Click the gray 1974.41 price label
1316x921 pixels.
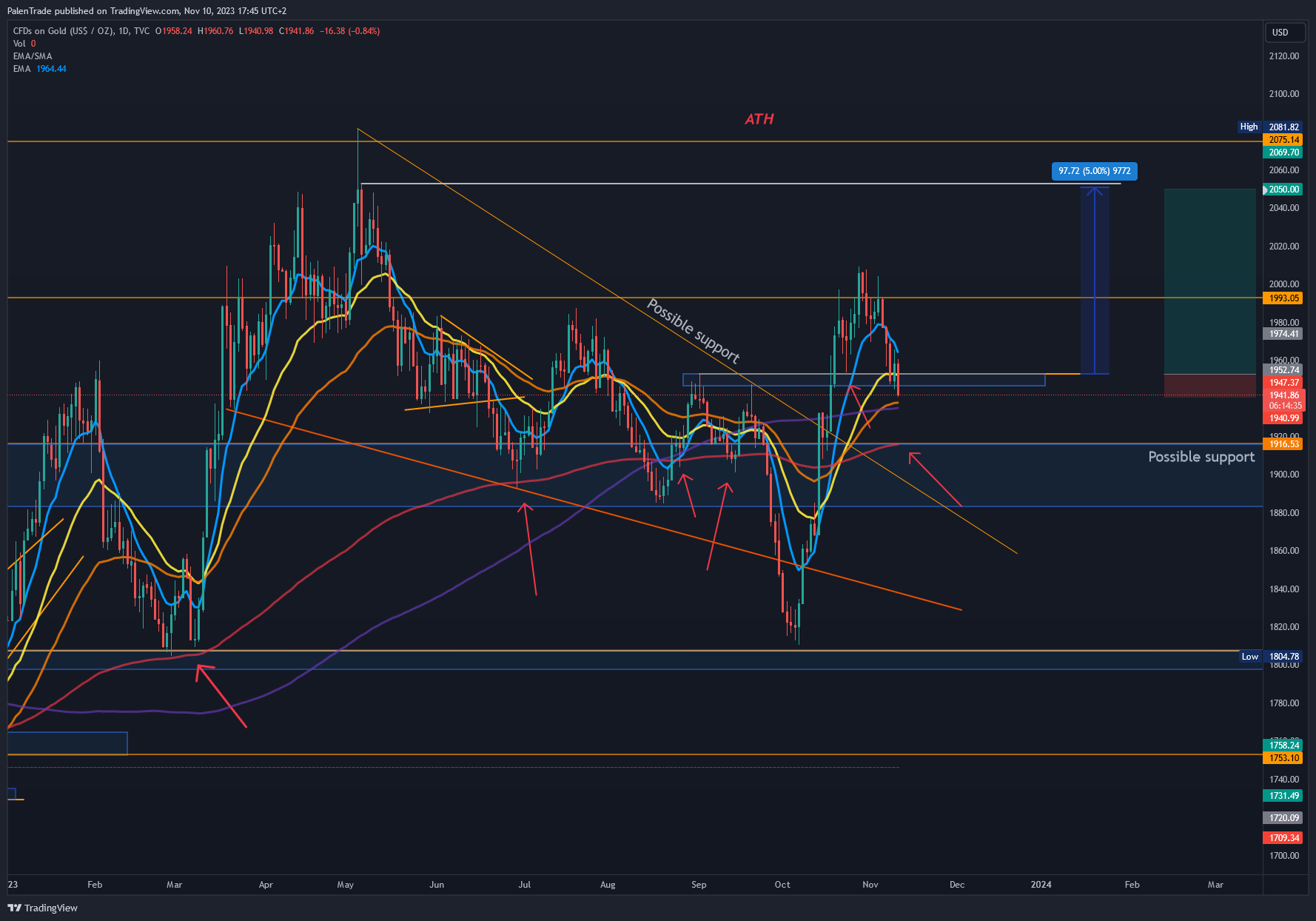pyautogui.click(x=1283, y=334)
